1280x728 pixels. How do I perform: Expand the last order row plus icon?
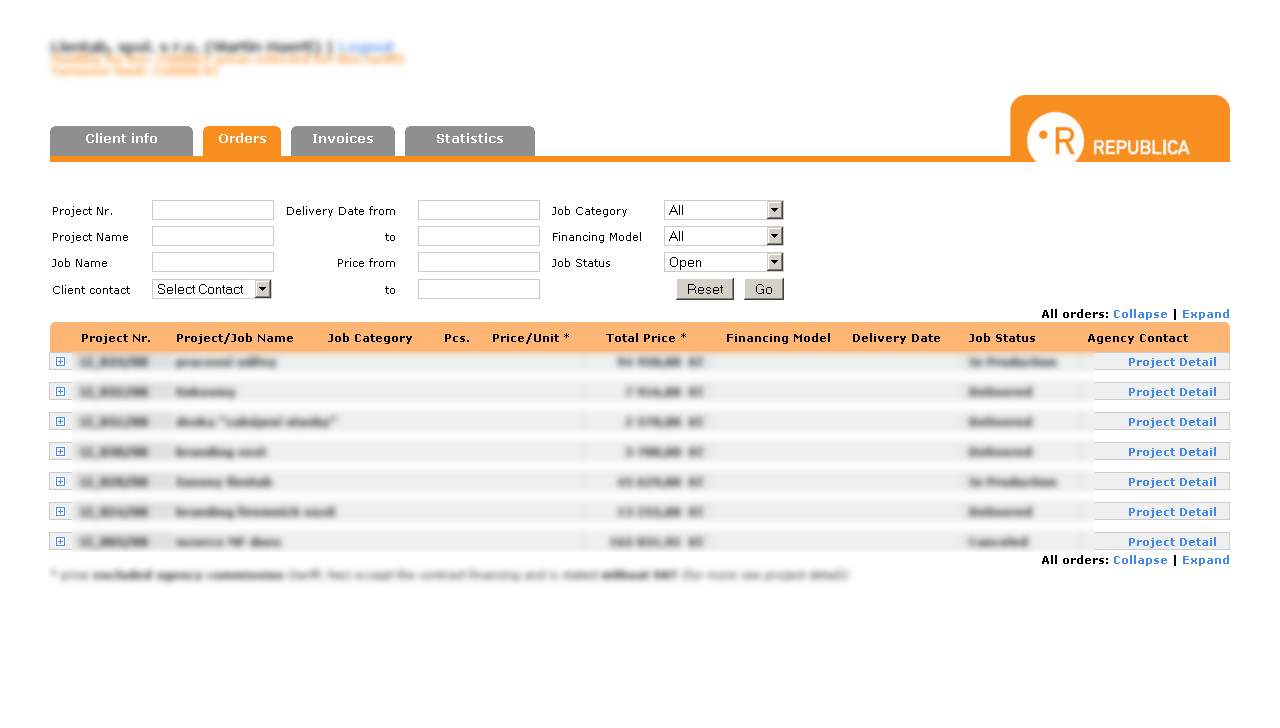tap(61, 542)
